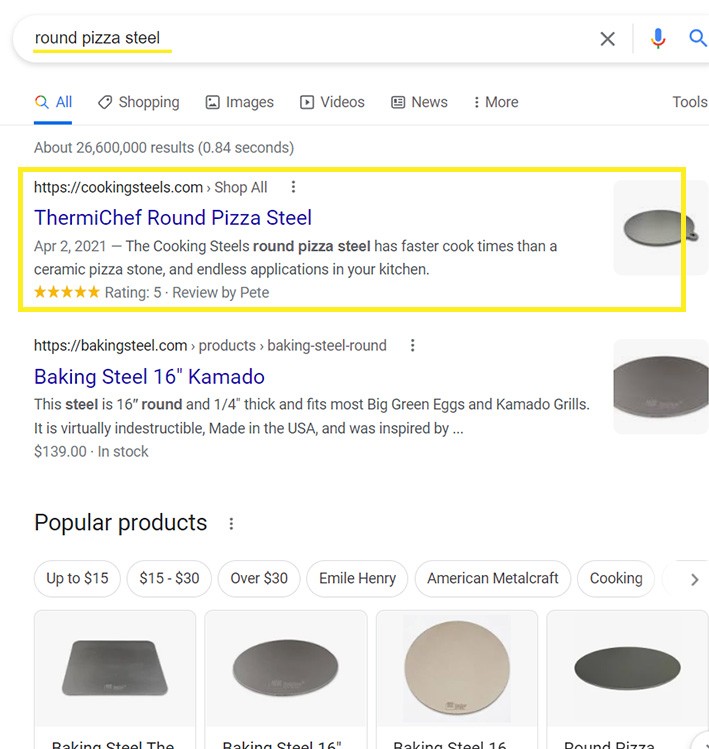This screenshot has height=749, width=709.
Task: Open options for cookingsteels.com result
Action: click(x=293, y=187)
